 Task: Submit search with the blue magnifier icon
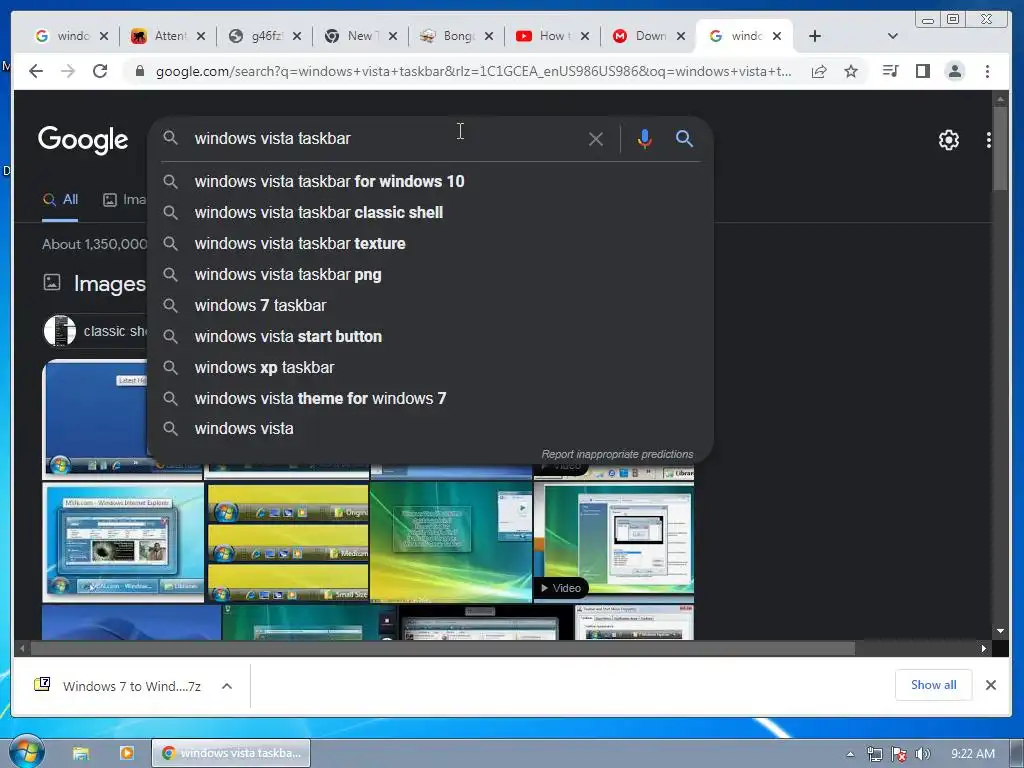(684, 138)
